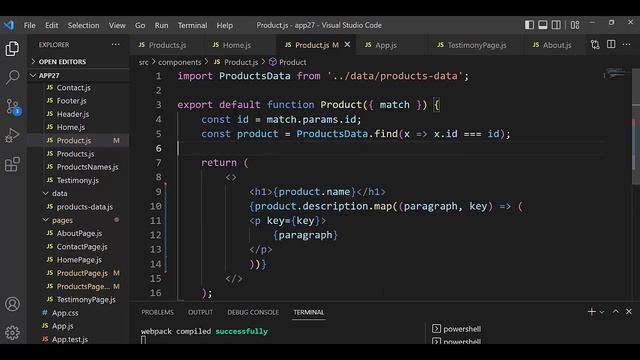Open the Go menu
This screenshot has height=360, width=640.
tap(140, 25)
